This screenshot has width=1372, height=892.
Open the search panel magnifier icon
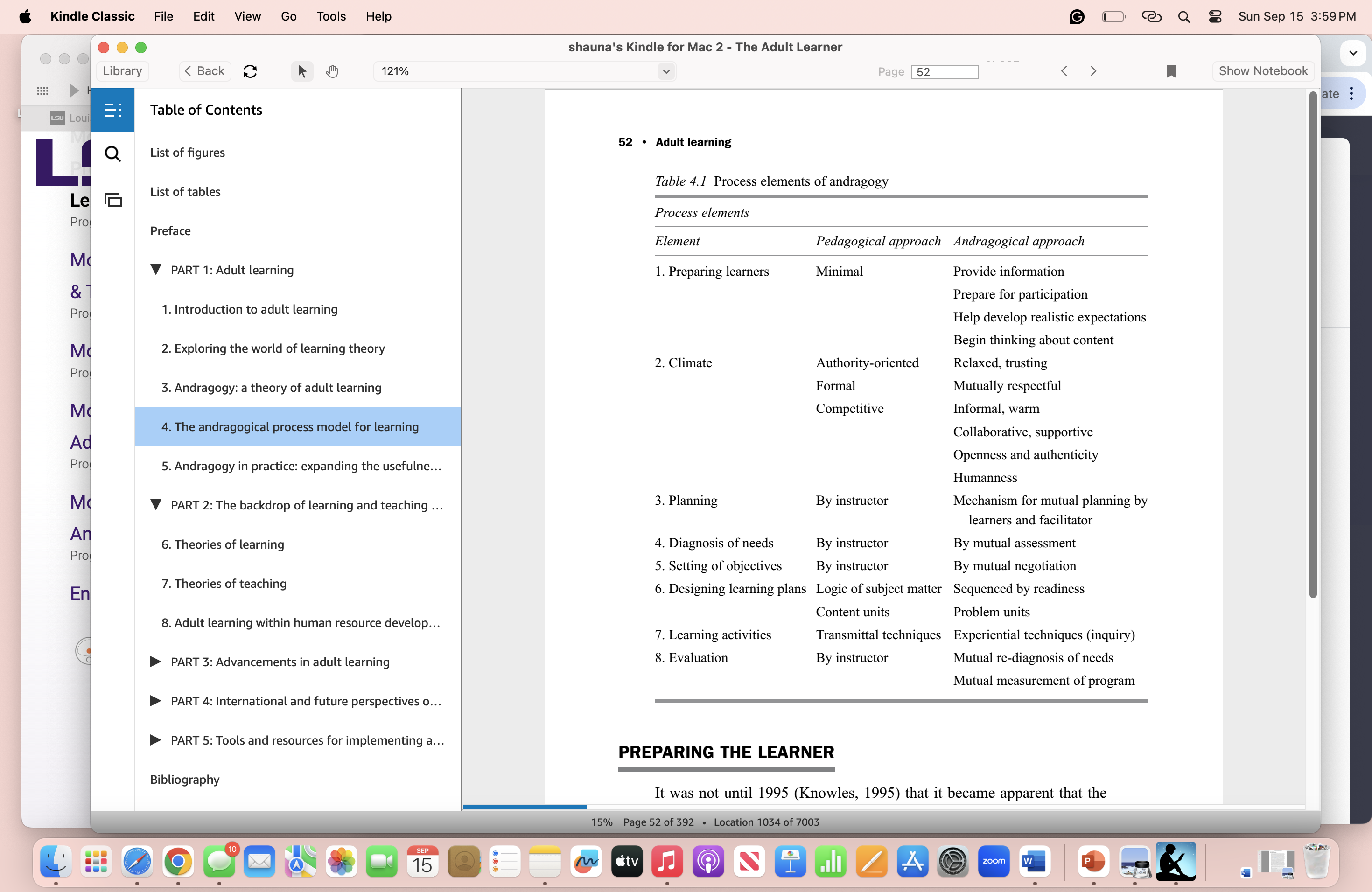pyautogui.click(x=113, y=154)
